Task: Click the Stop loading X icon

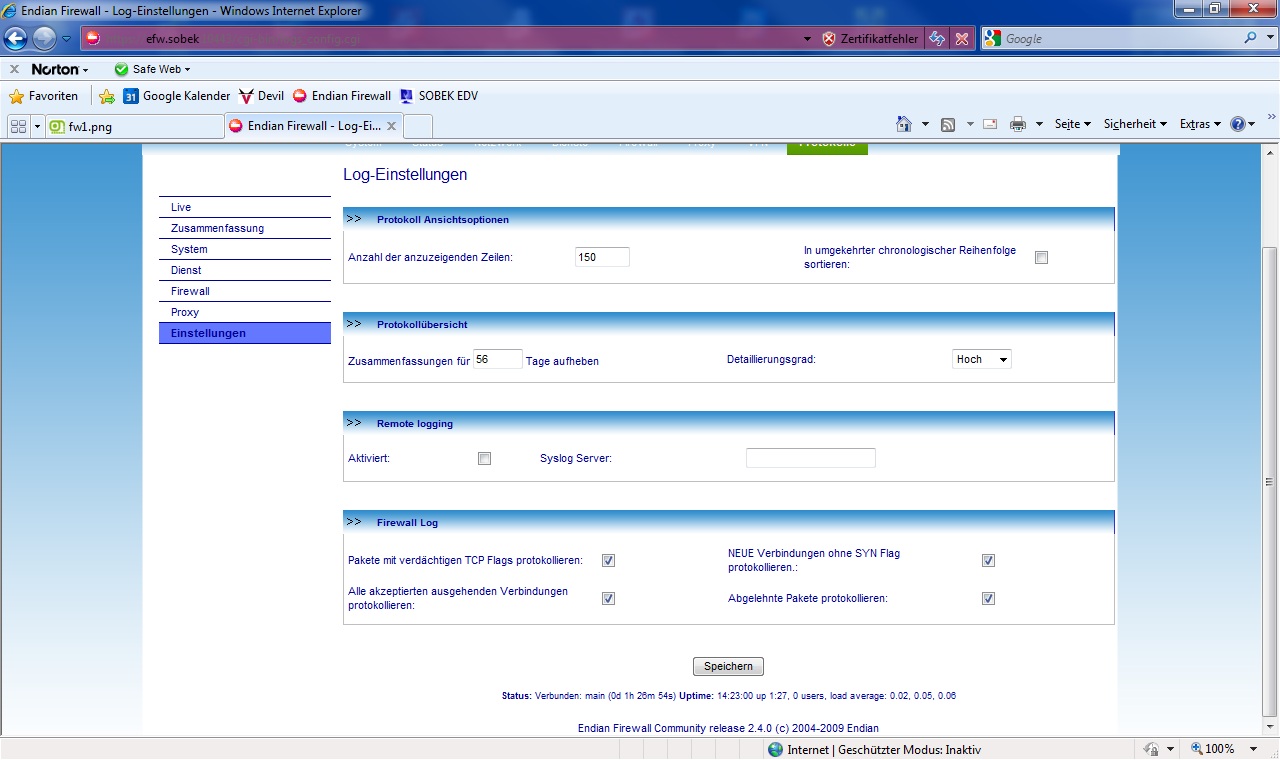Action: point(961,39)
